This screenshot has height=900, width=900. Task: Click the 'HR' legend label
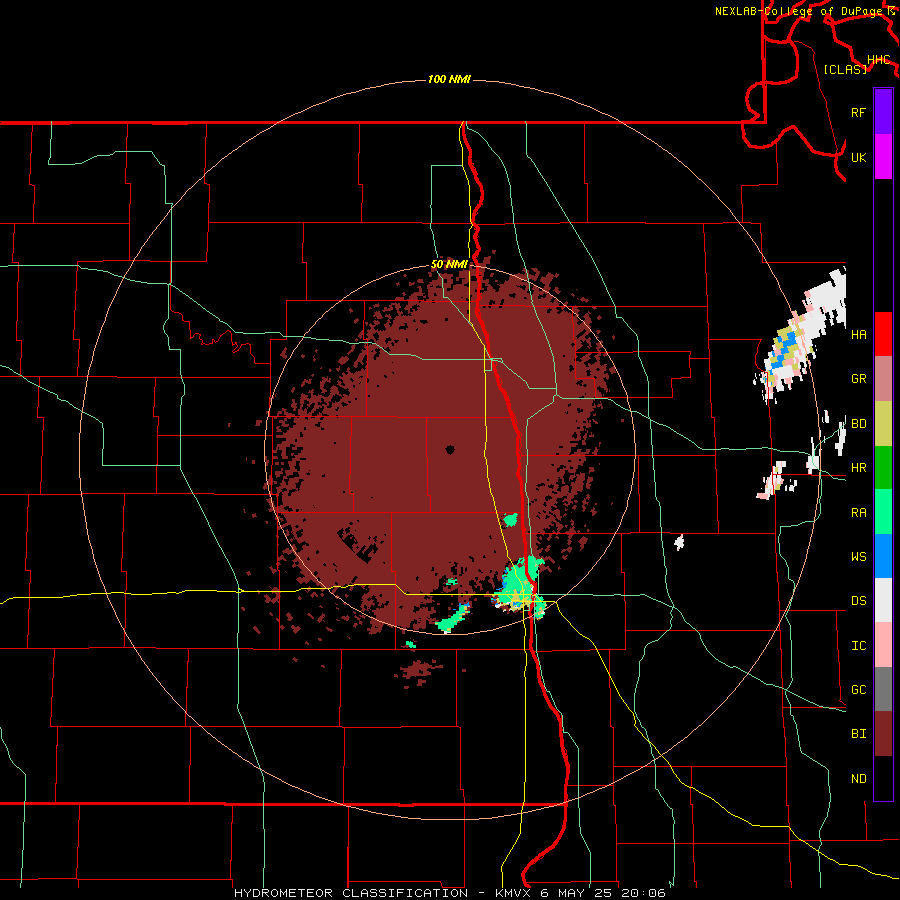pyautogui.click(x=858, y=468)
